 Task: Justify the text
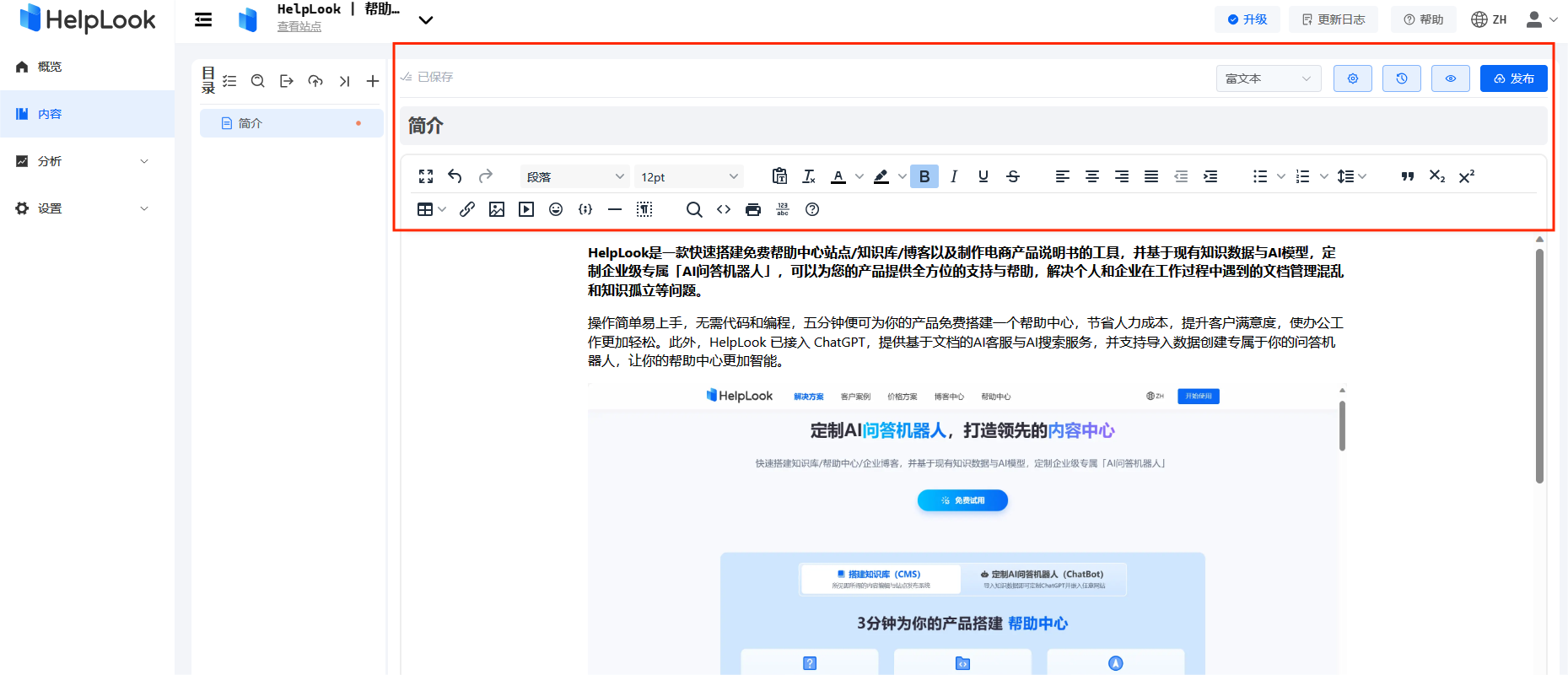[1151, 176]
